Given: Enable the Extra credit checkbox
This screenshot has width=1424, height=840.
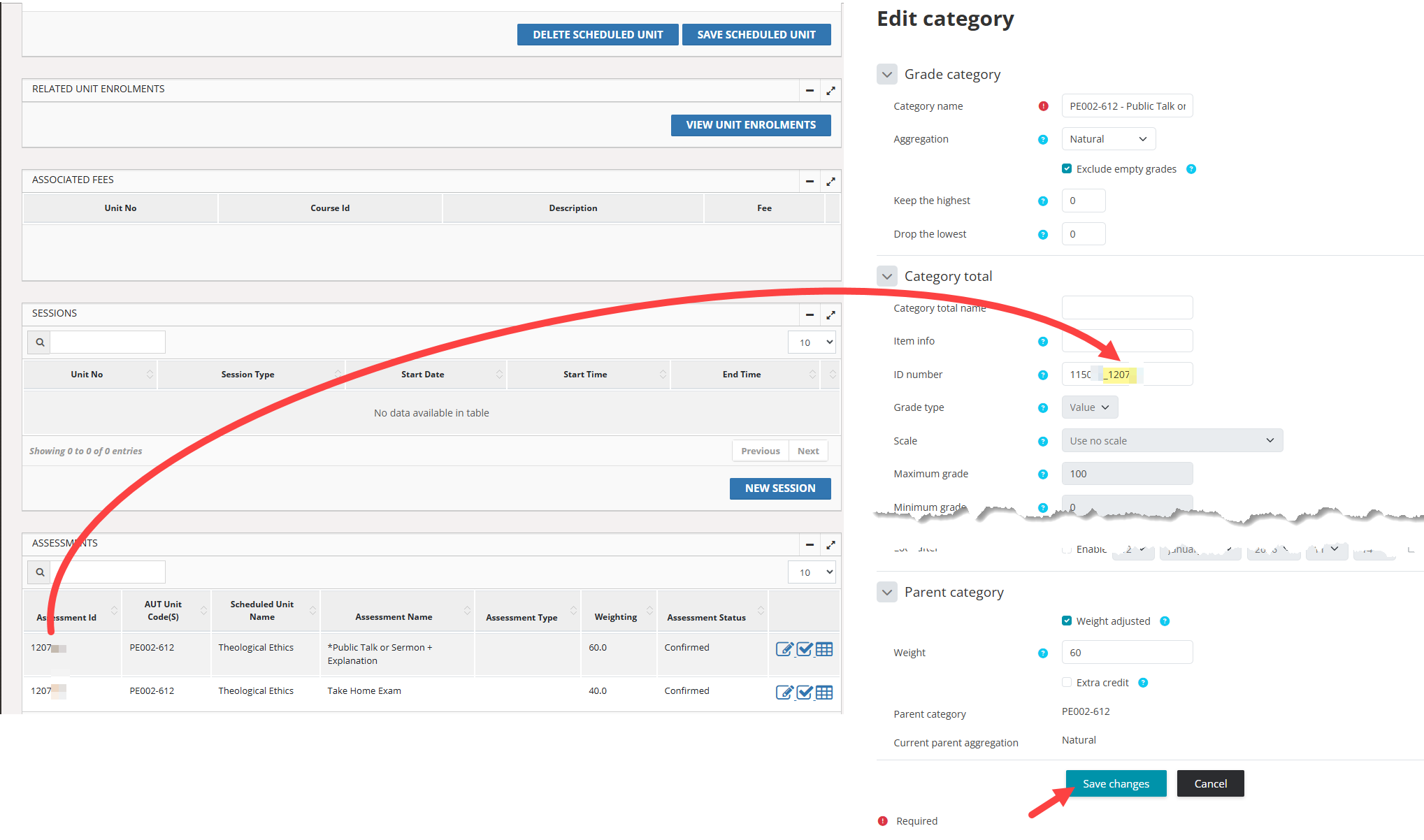Looking at the screenshot, I should [x=1067, y=683].
